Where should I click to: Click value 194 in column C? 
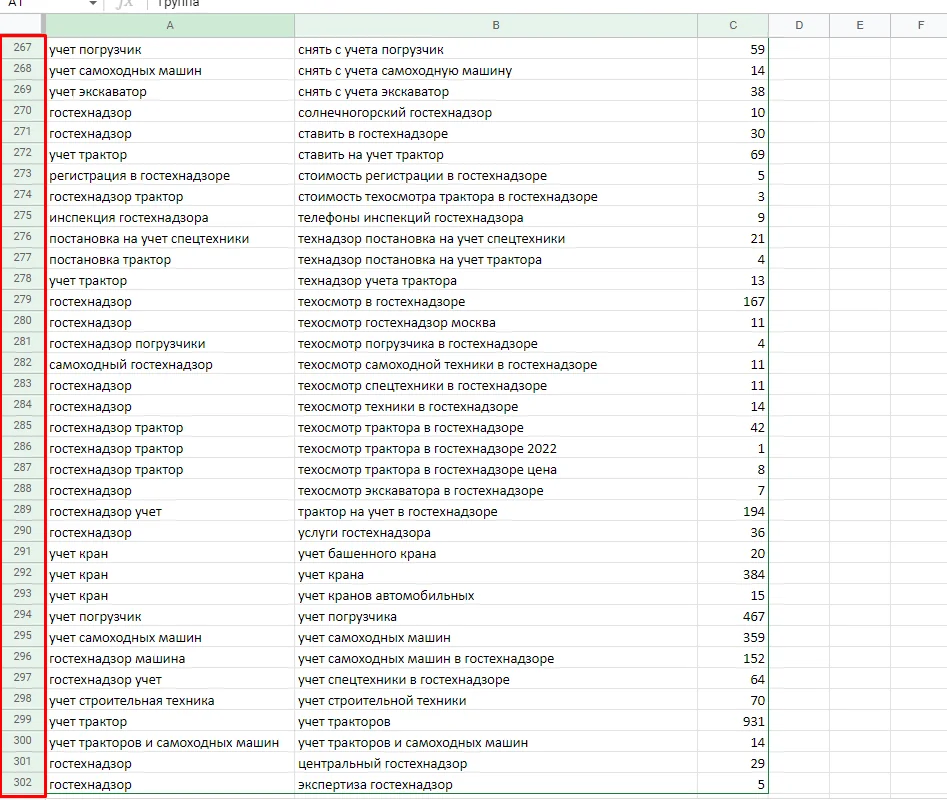coord(733,511)
